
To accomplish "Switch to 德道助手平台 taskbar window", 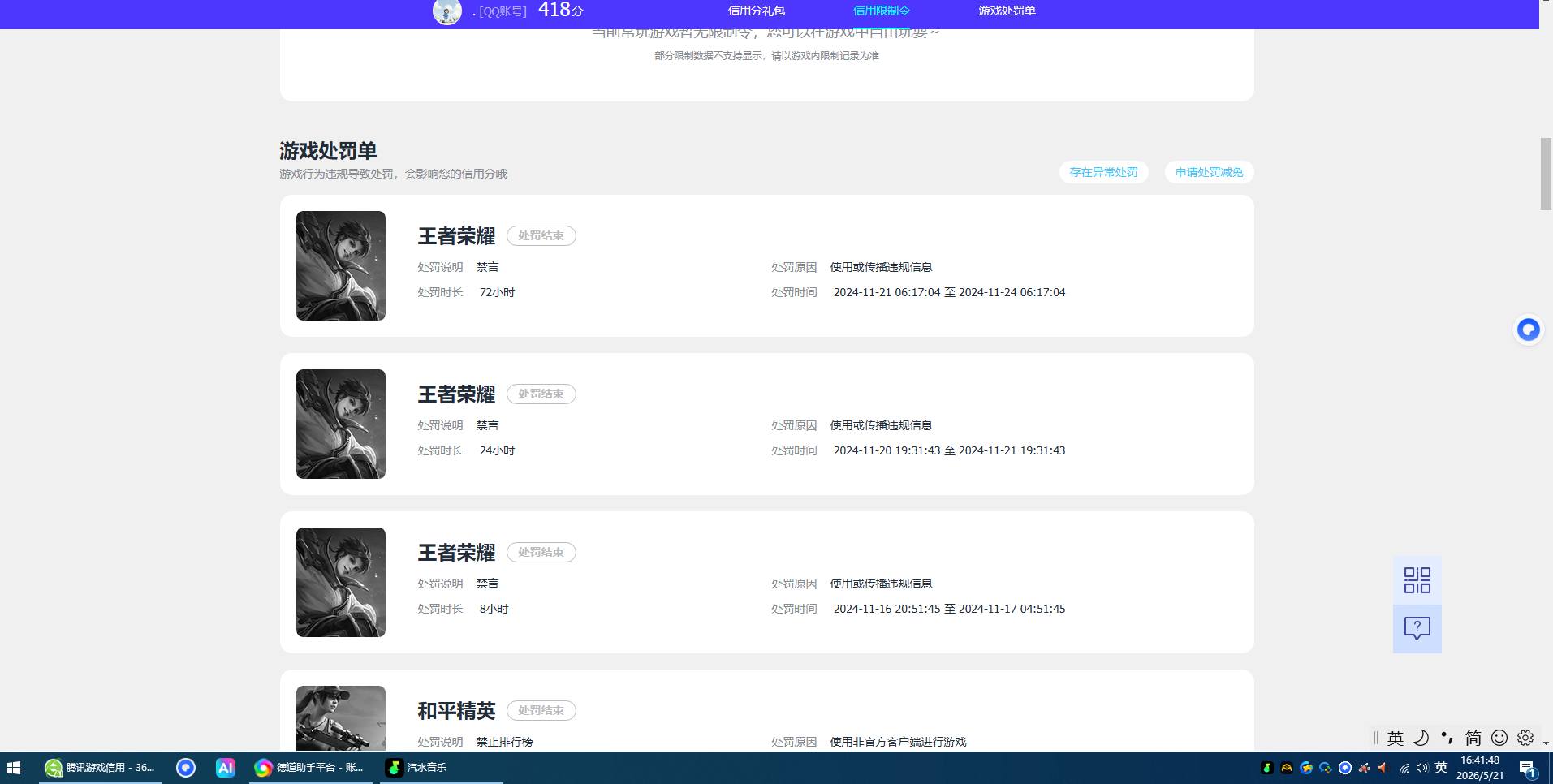I will (312, 767).
